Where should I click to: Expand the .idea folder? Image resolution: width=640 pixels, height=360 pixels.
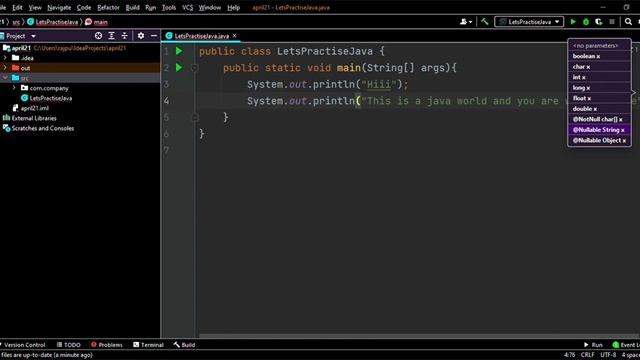click(5, 58)
